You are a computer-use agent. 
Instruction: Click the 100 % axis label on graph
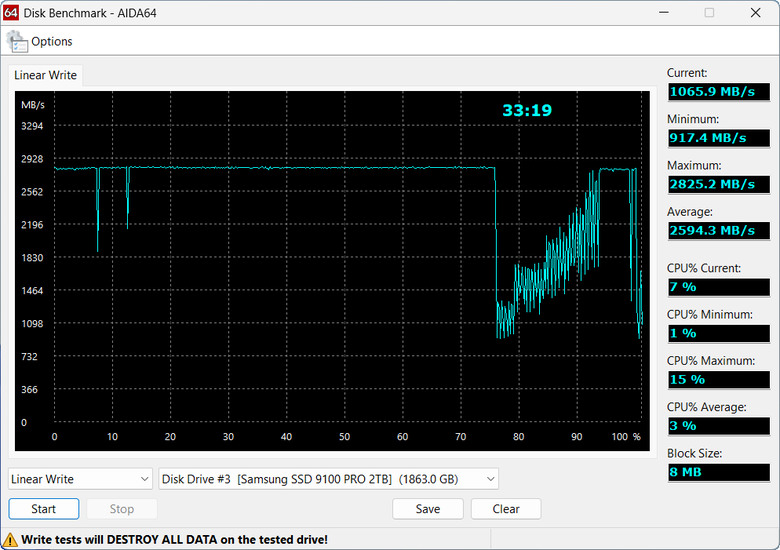(x=626, y=437)
